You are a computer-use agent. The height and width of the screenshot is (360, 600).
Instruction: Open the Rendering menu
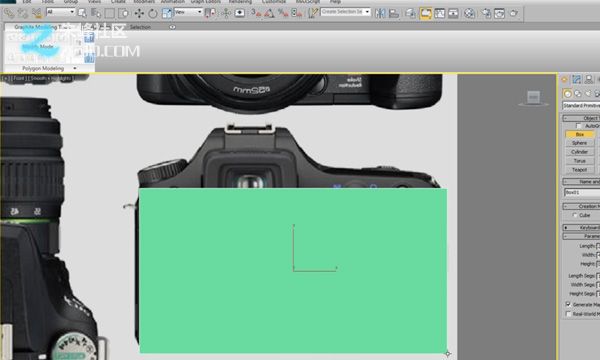(240, 2)
